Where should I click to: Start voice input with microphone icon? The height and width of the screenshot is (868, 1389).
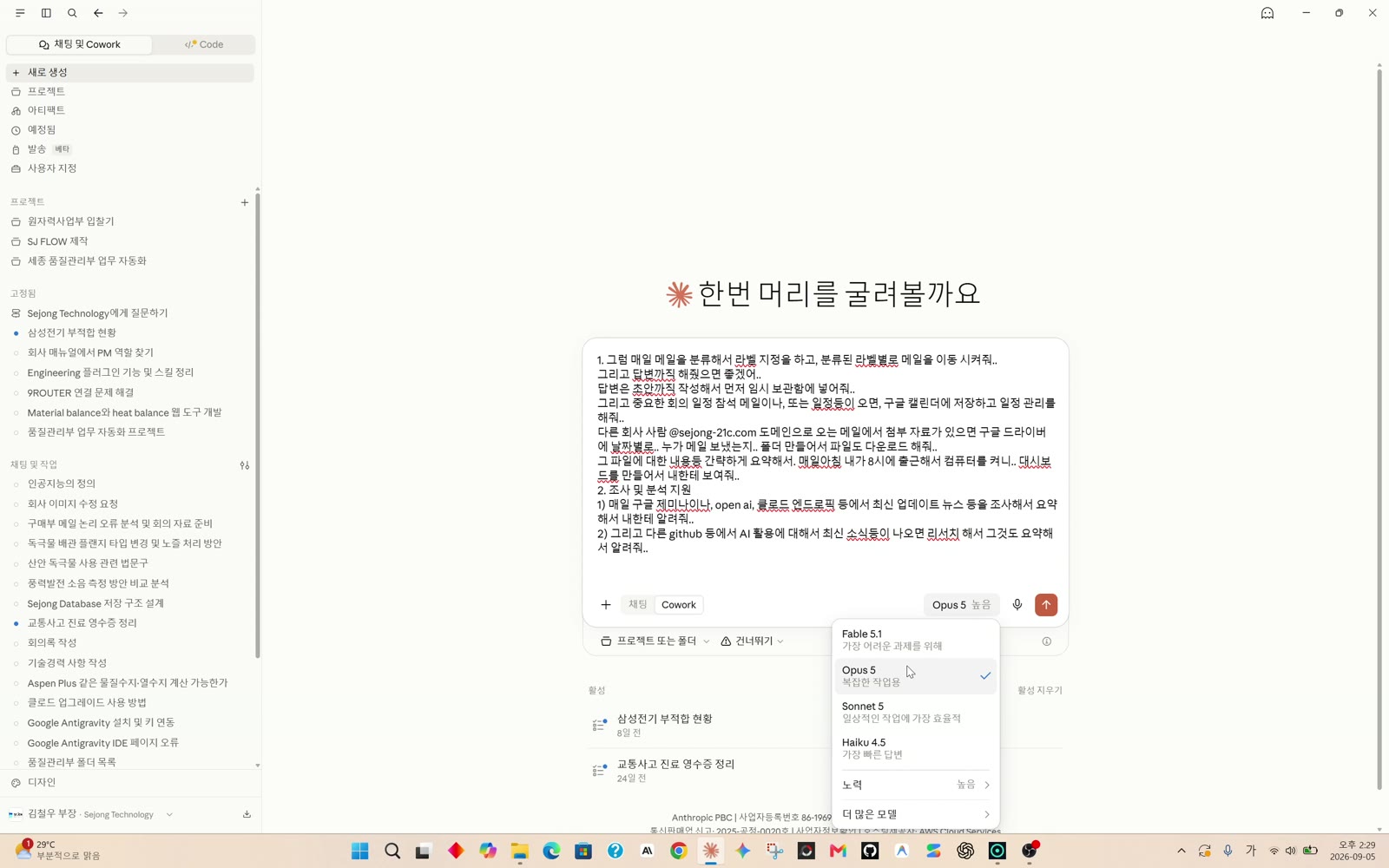click(1017, 605)
